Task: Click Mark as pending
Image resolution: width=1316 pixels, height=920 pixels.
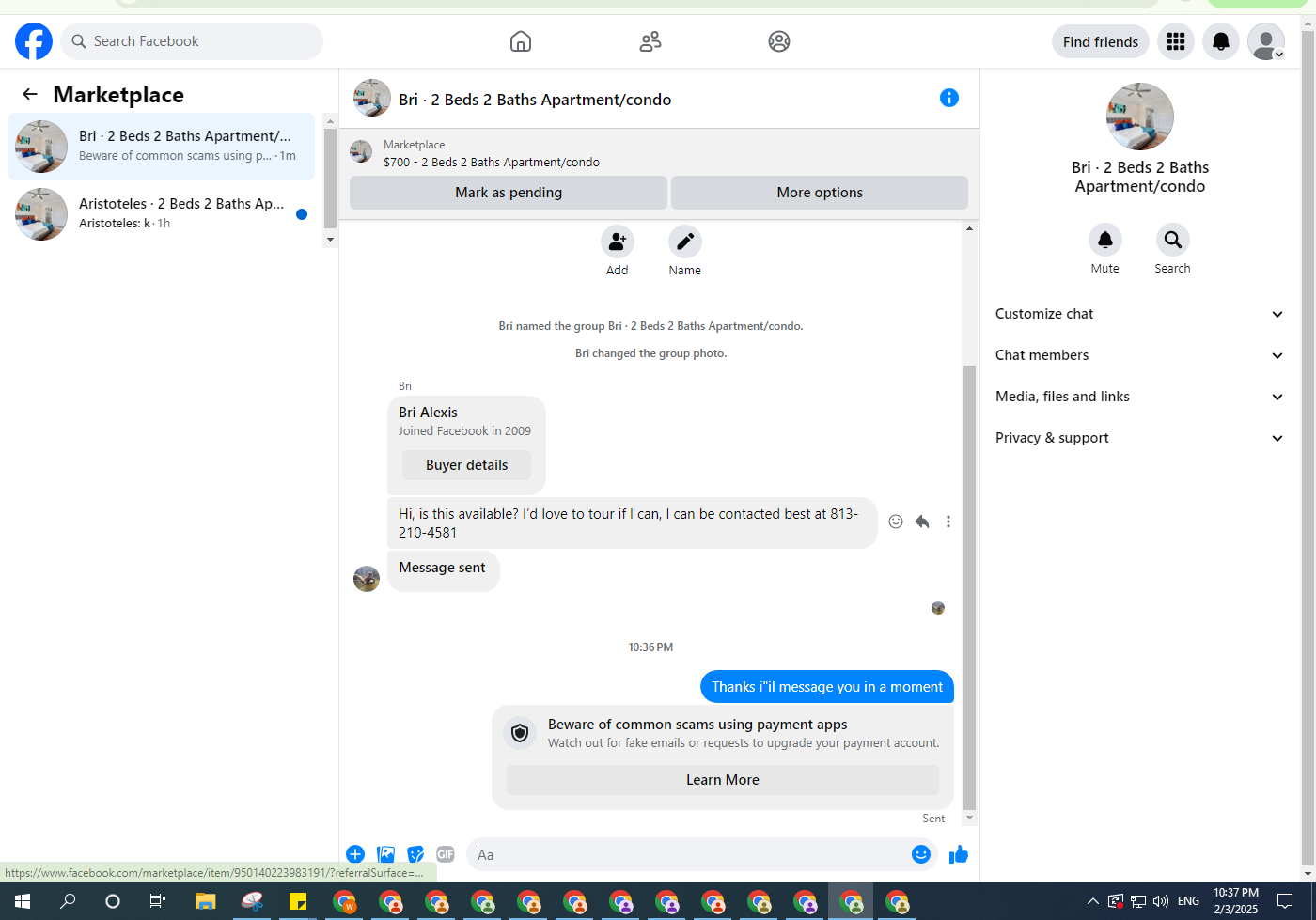Action: tap(509, 193)
